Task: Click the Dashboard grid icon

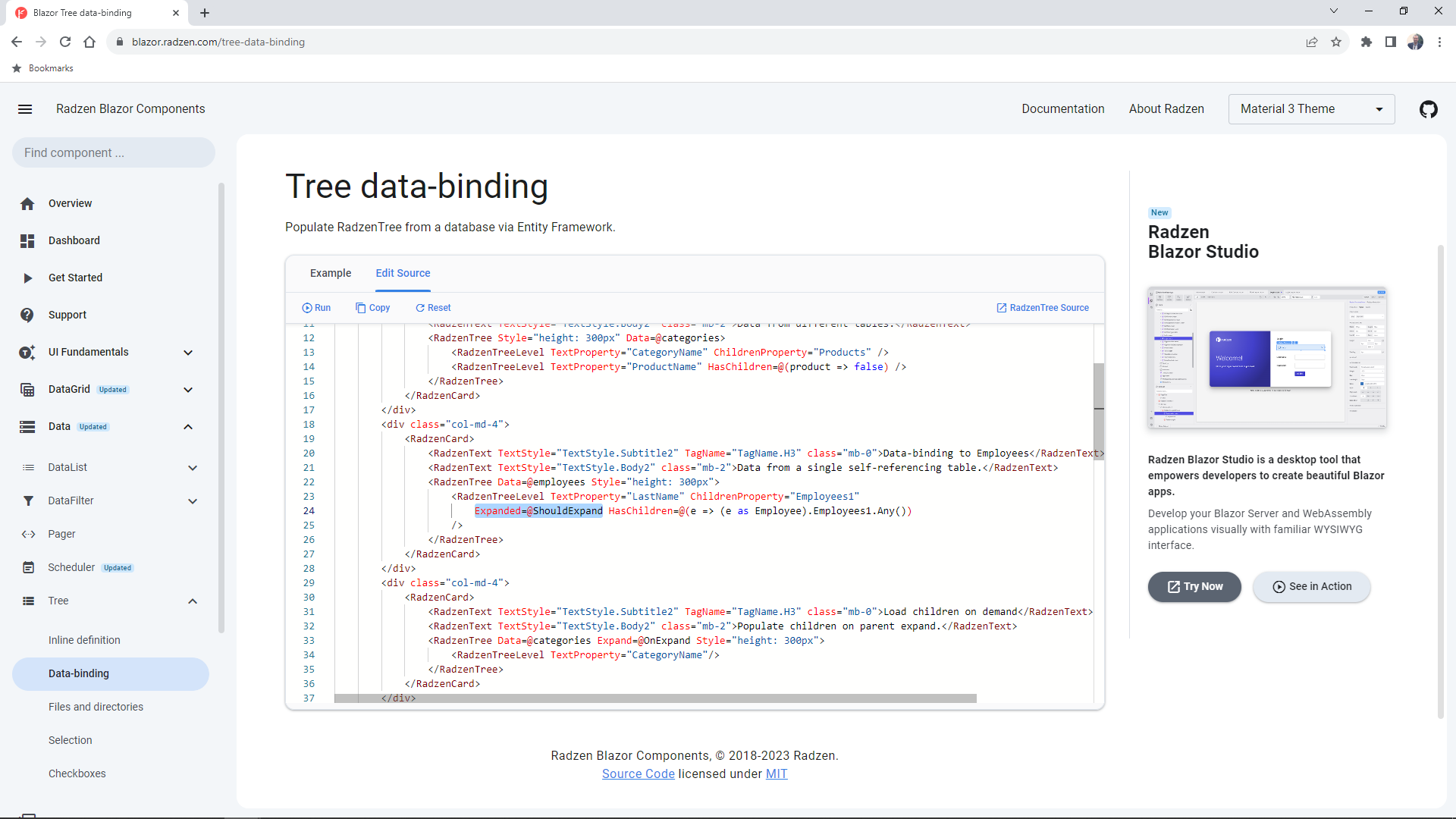Action: 27,240
